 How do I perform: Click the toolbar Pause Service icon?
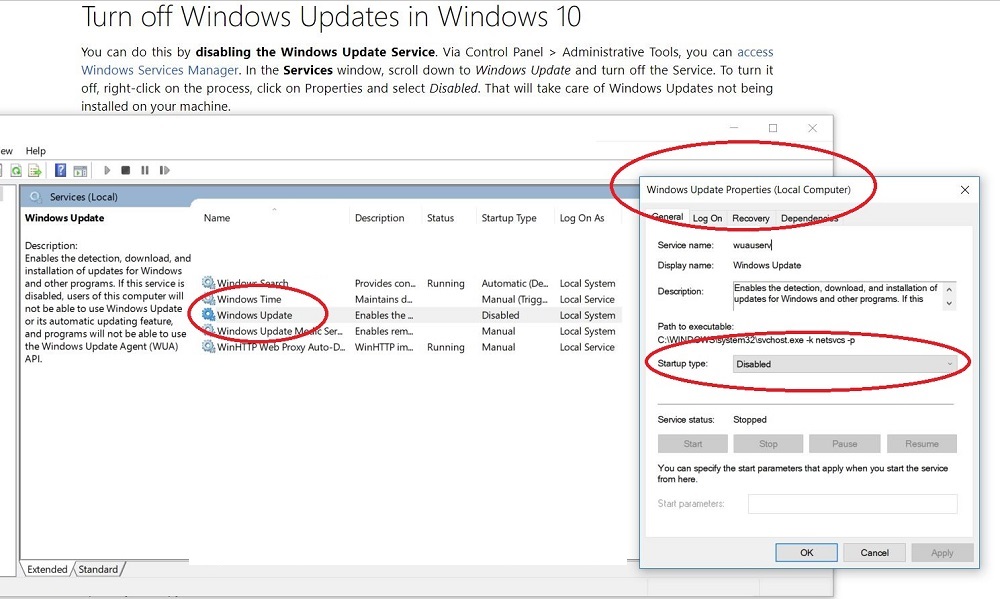point(145,170)
